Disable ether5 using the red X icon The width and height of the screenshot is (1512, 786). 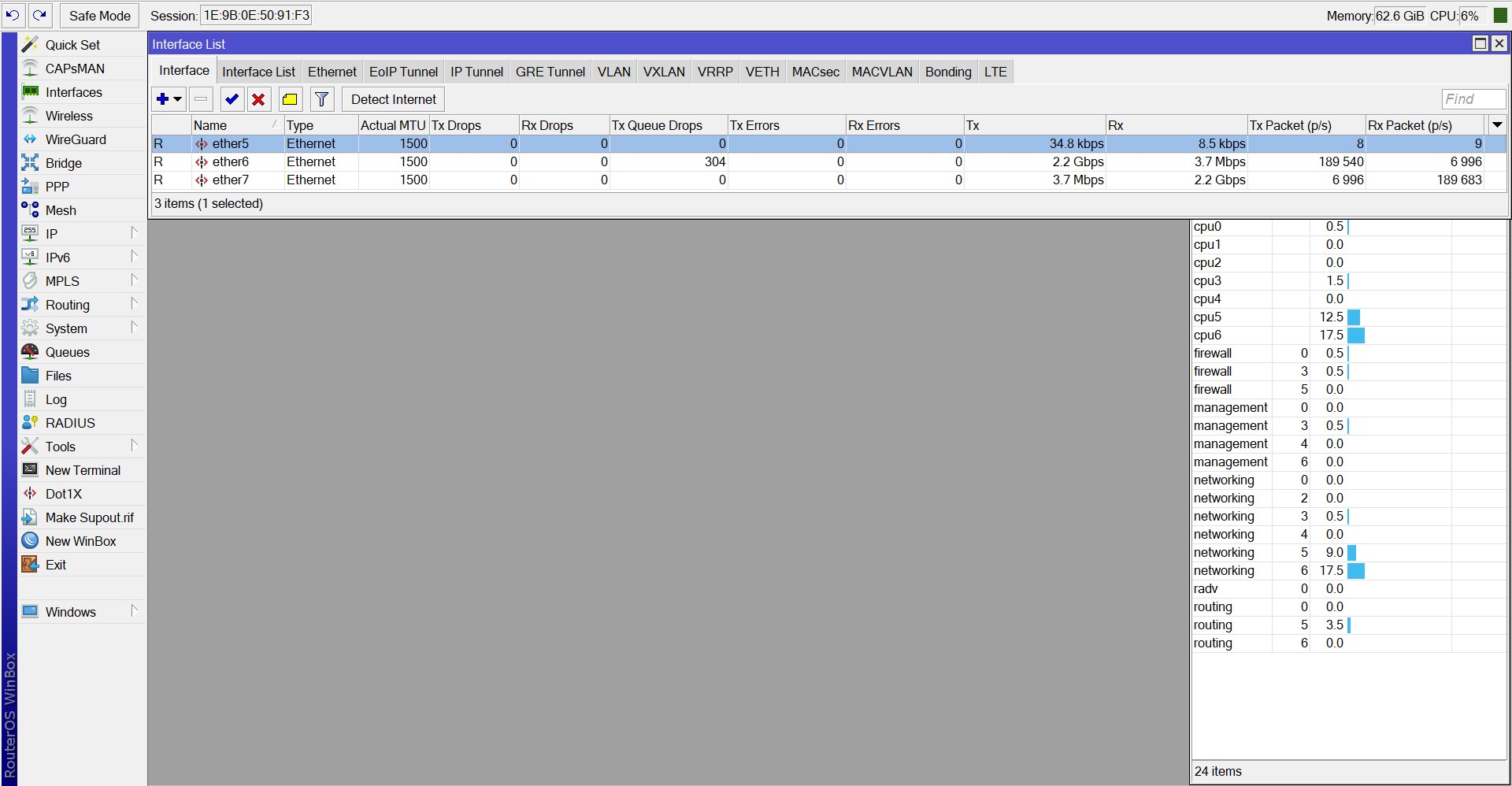tap(258, 99)
